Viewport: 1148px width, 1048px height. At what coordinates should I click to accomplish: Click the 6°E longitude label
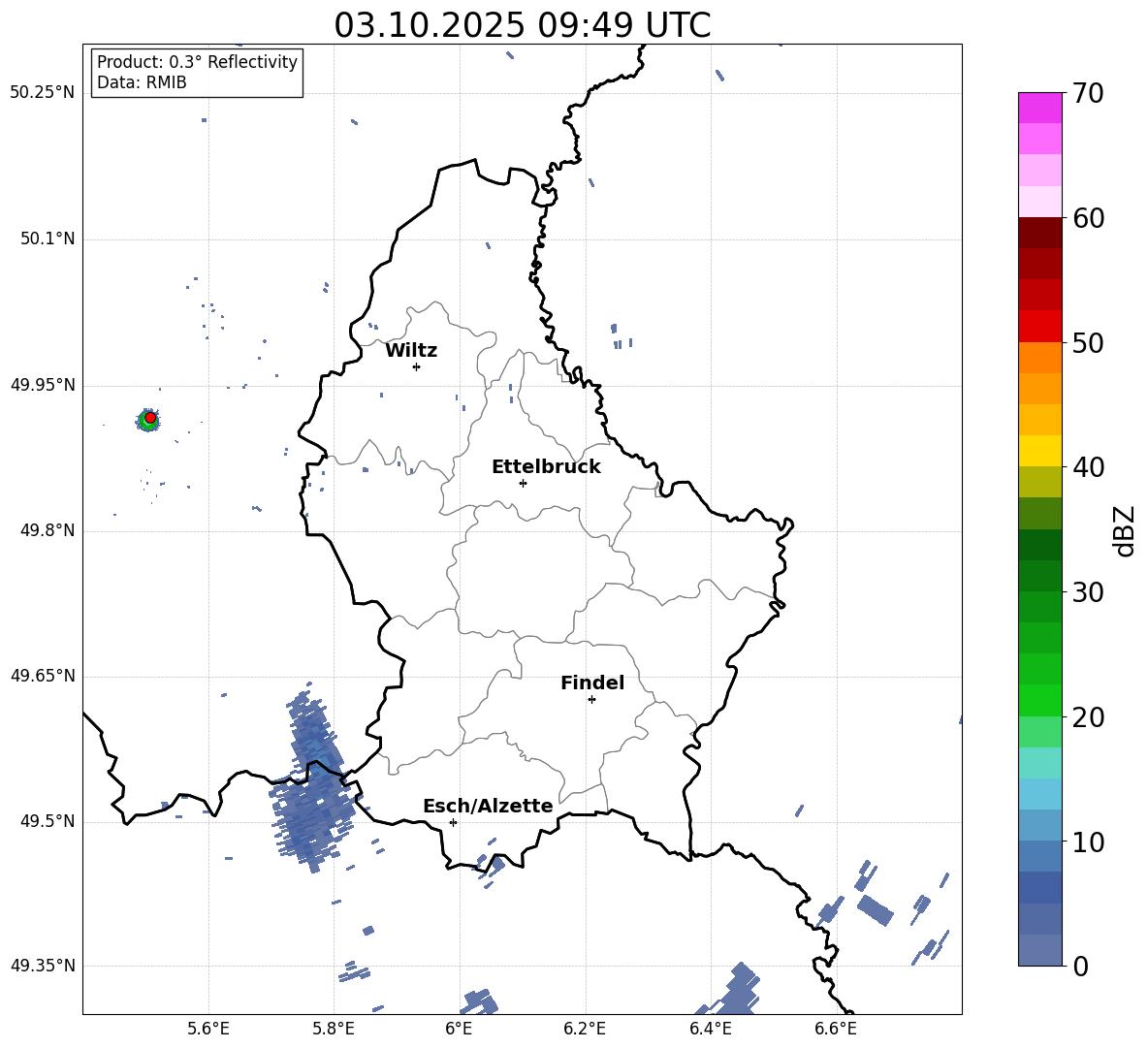coord(459,1029)
